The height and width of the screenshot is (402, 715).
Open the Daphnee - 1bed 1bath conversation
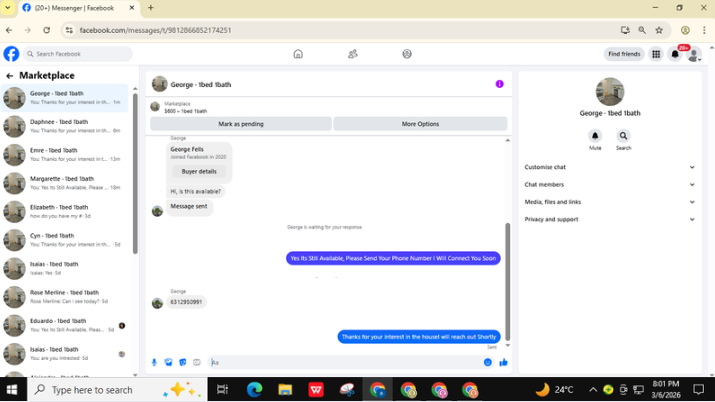tap(65, 126)
